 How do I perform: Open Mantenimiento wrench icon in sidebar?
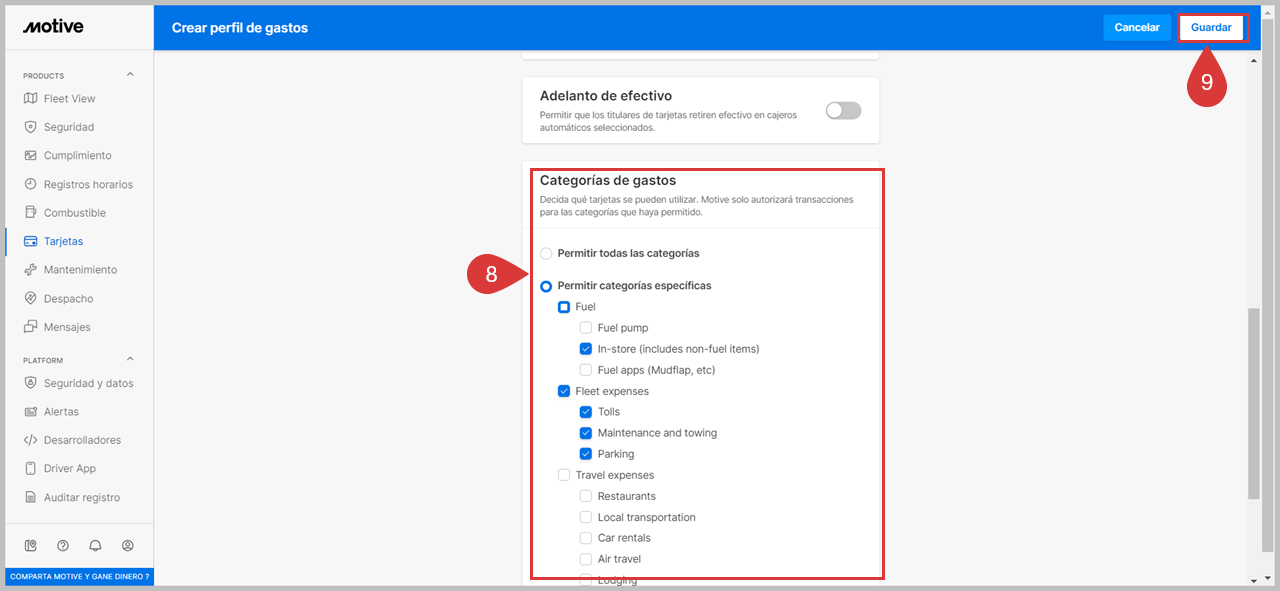[31, 270]
